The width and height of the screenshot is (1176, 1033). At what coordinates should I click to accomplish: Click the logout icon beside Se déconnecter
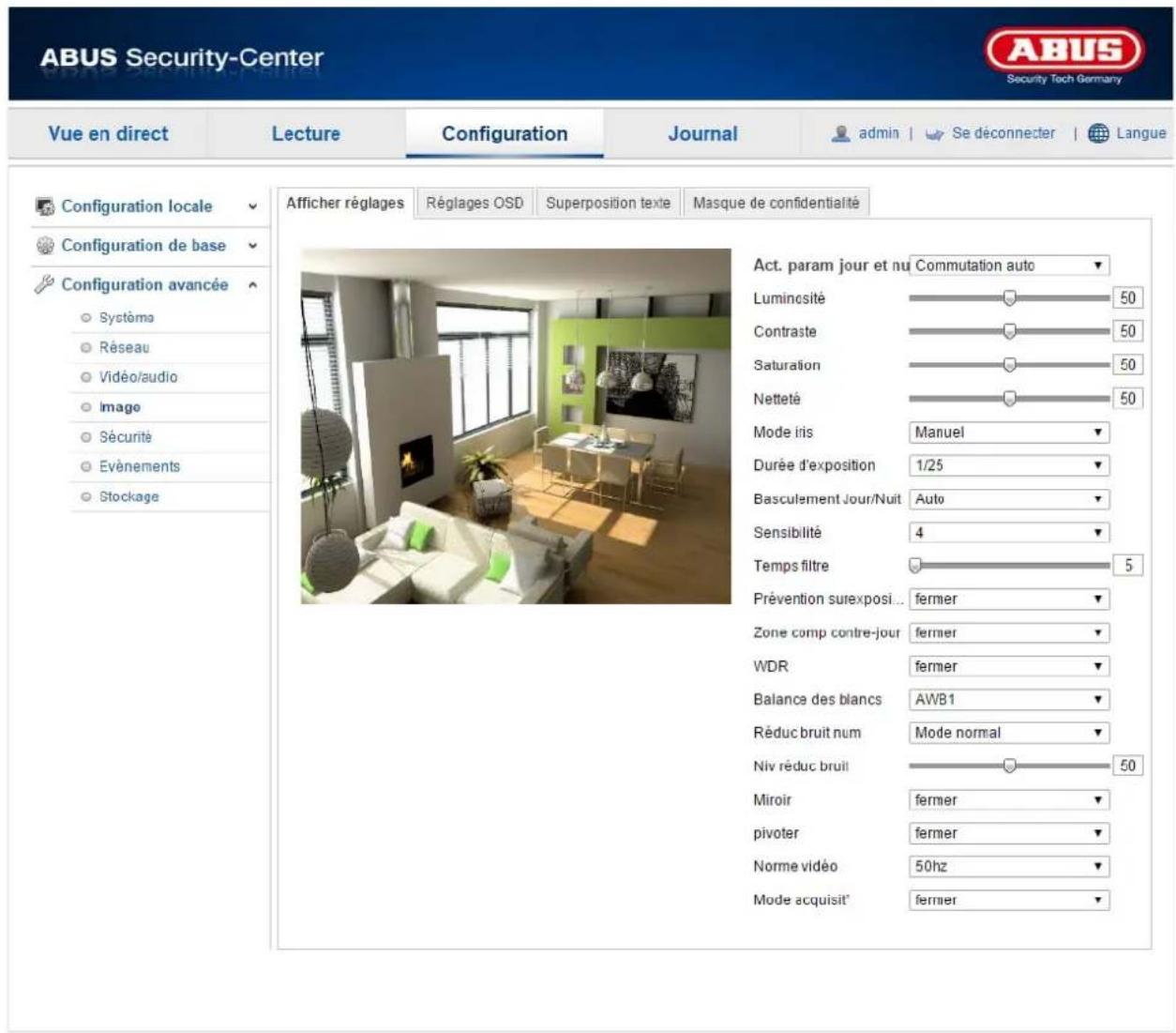[934, 134]
